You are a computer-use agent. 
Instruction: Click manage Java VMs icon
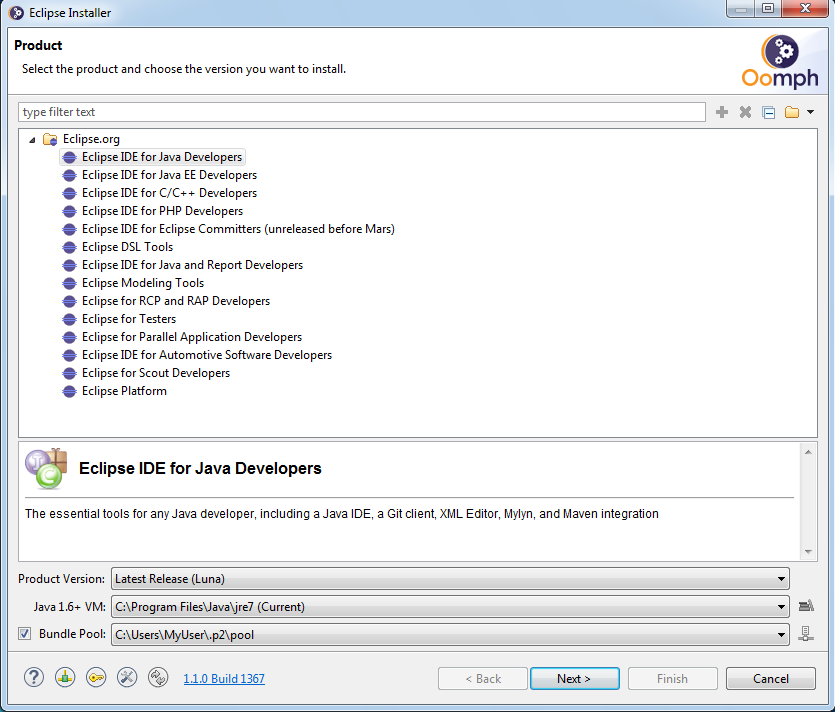806,605
